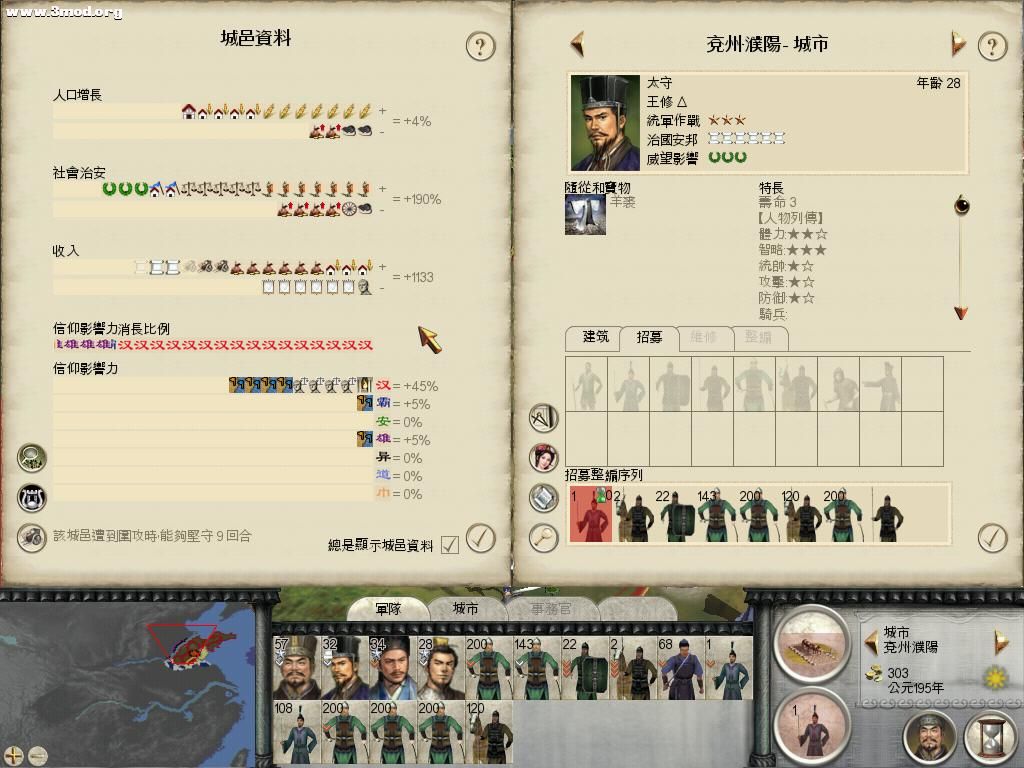Open the hourglass end-turn button
The height and width of the screenshot is (768, 1024).
(990, 737)
